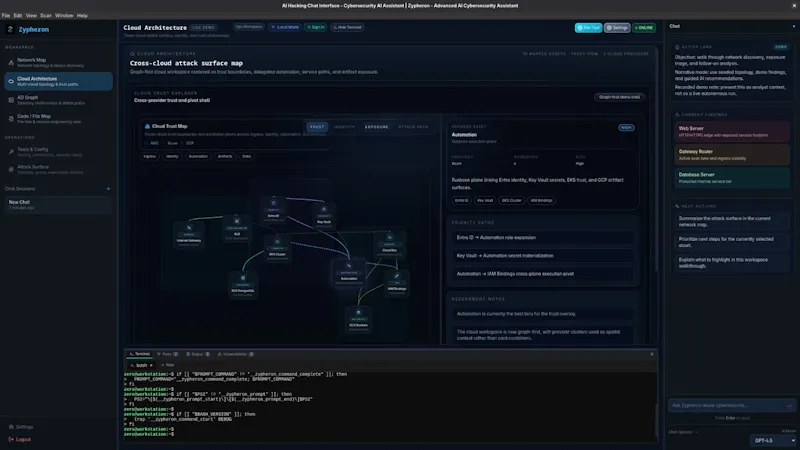Select the Vulnerabilities panel tab
Screen dimensions: 800x450
click(235, 354)
